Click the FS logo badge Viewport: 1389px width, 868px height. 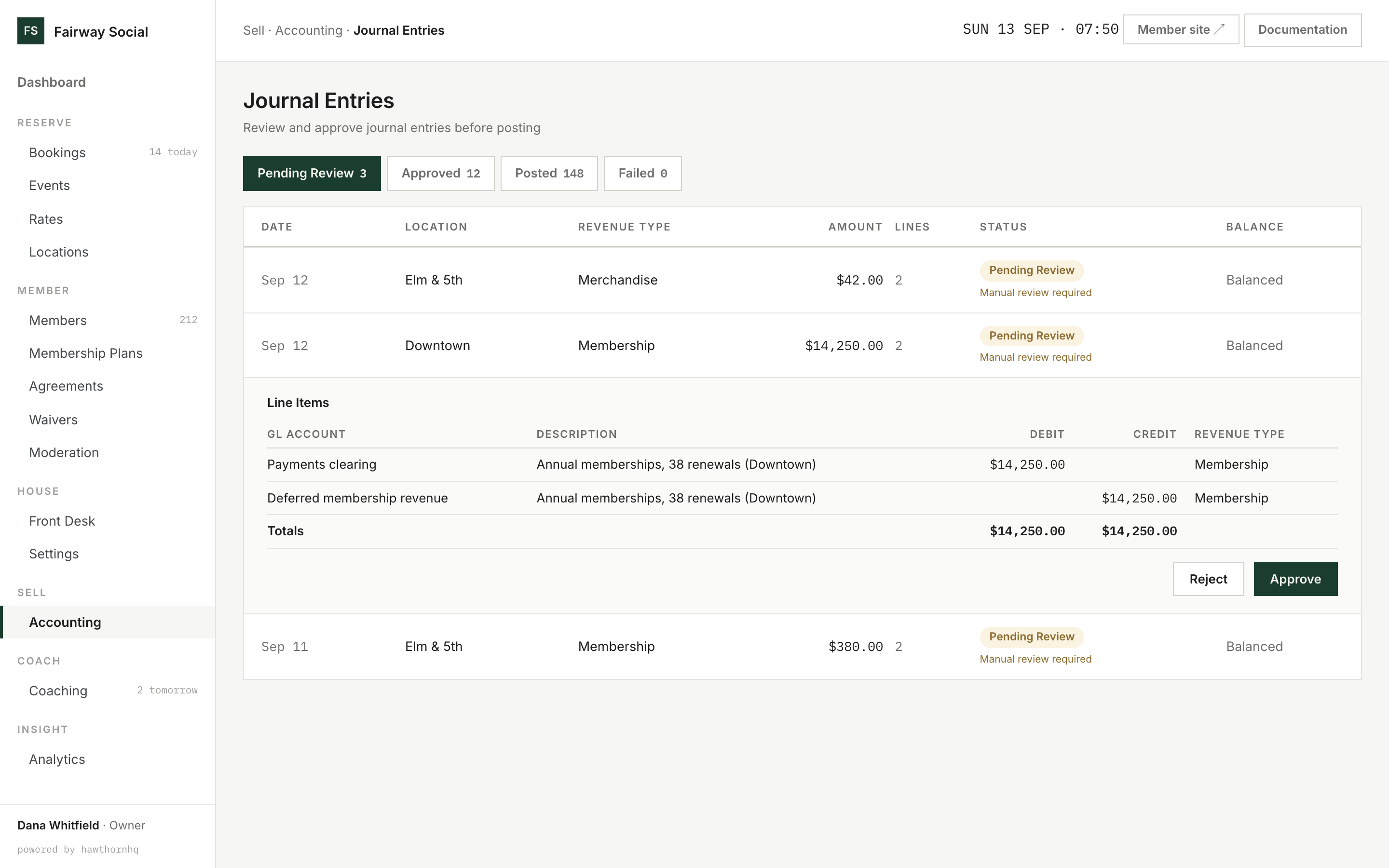pos(30,31)
